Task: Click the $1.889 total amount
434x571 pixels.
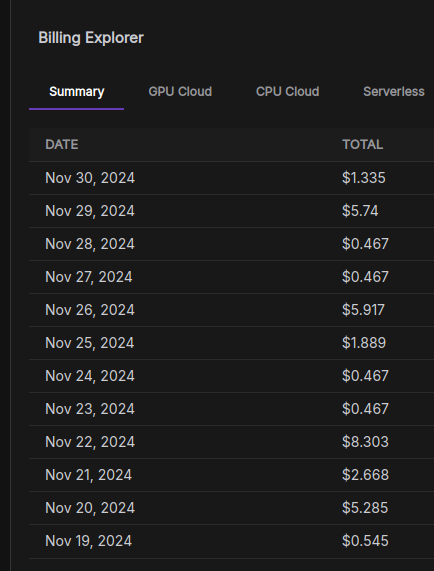Action: (364, 343)
